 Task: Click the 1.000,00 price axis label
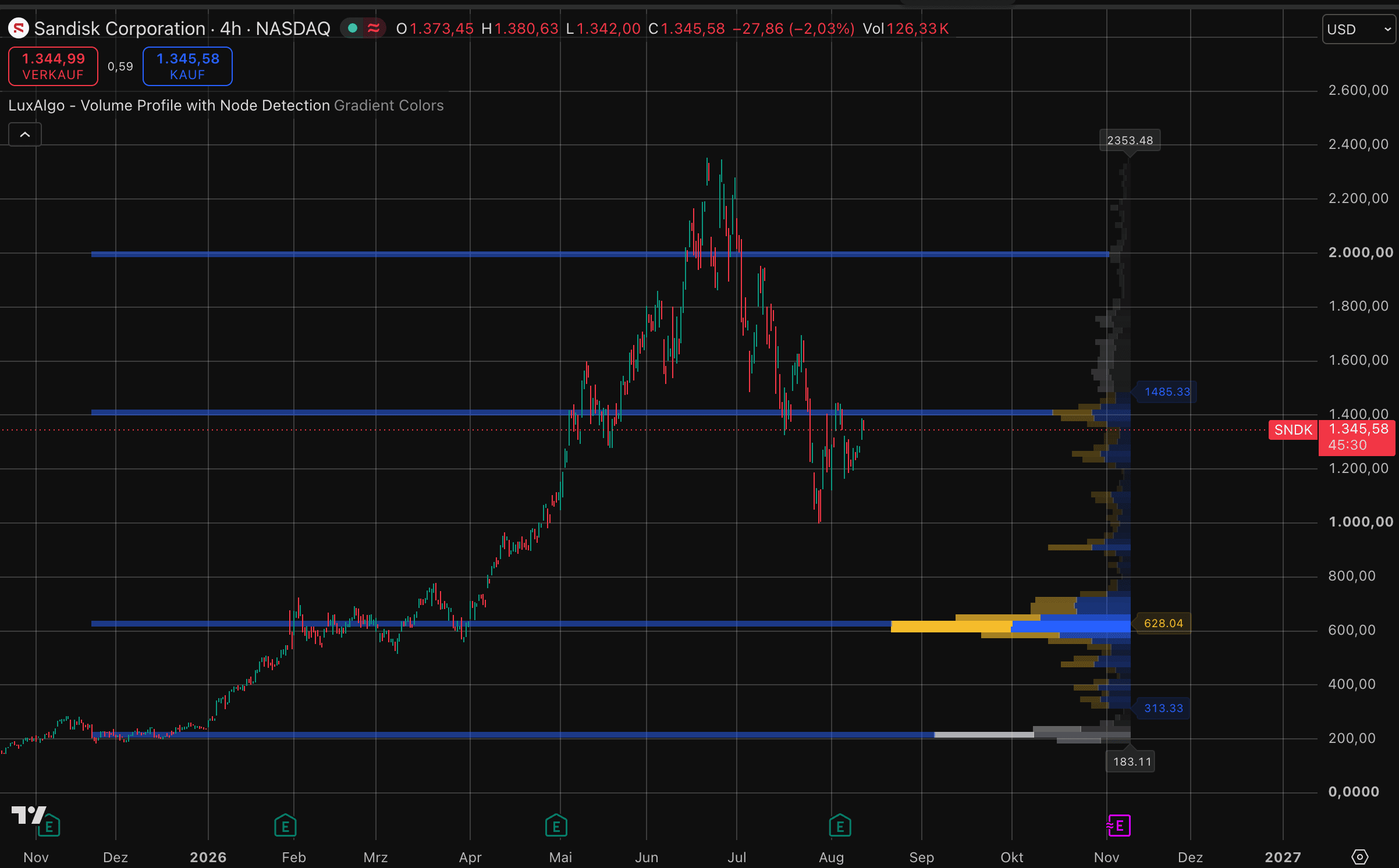(1361, 522)
